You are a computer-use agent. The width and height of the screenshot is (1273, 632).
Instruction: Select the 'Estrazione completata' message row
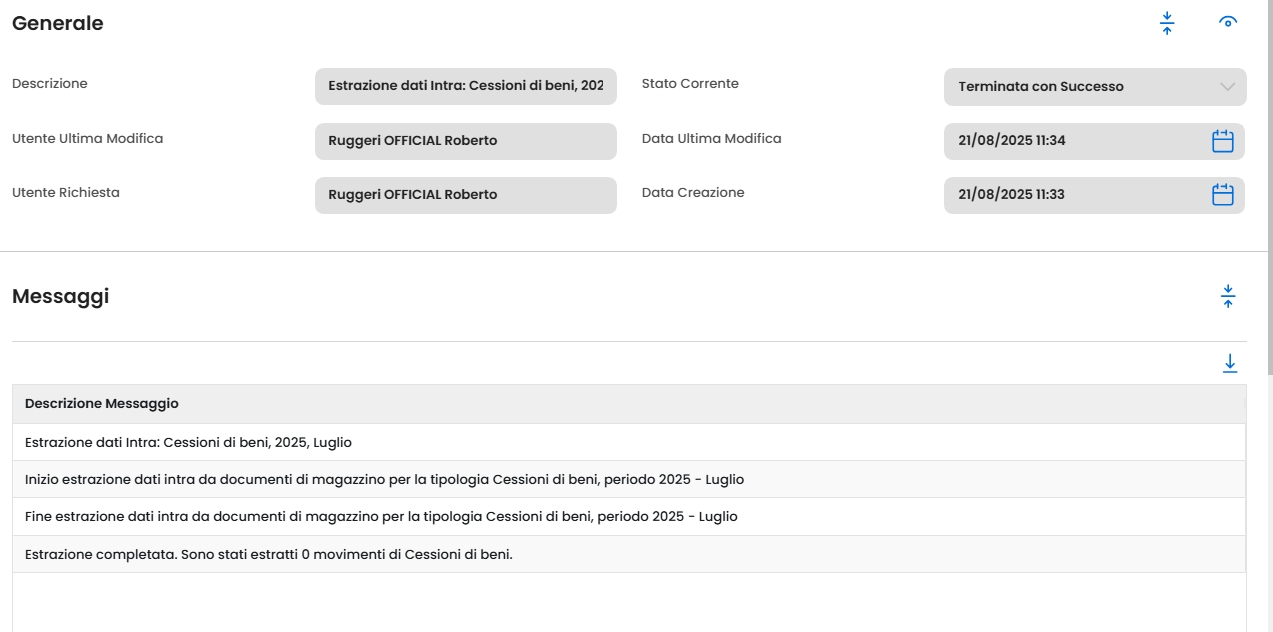(268, 554)
